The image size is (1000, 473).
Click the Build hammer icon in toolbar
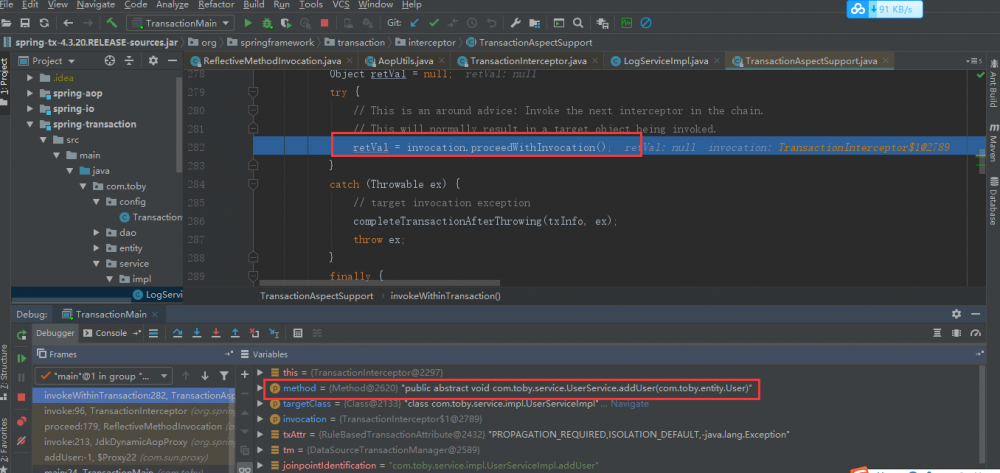112,22
